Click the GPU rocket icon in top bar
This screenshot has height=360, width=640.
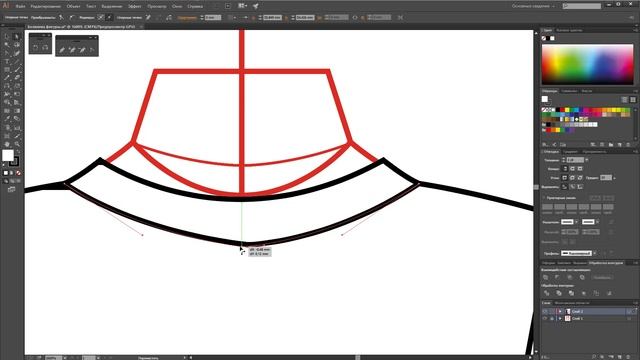(256, 6)
